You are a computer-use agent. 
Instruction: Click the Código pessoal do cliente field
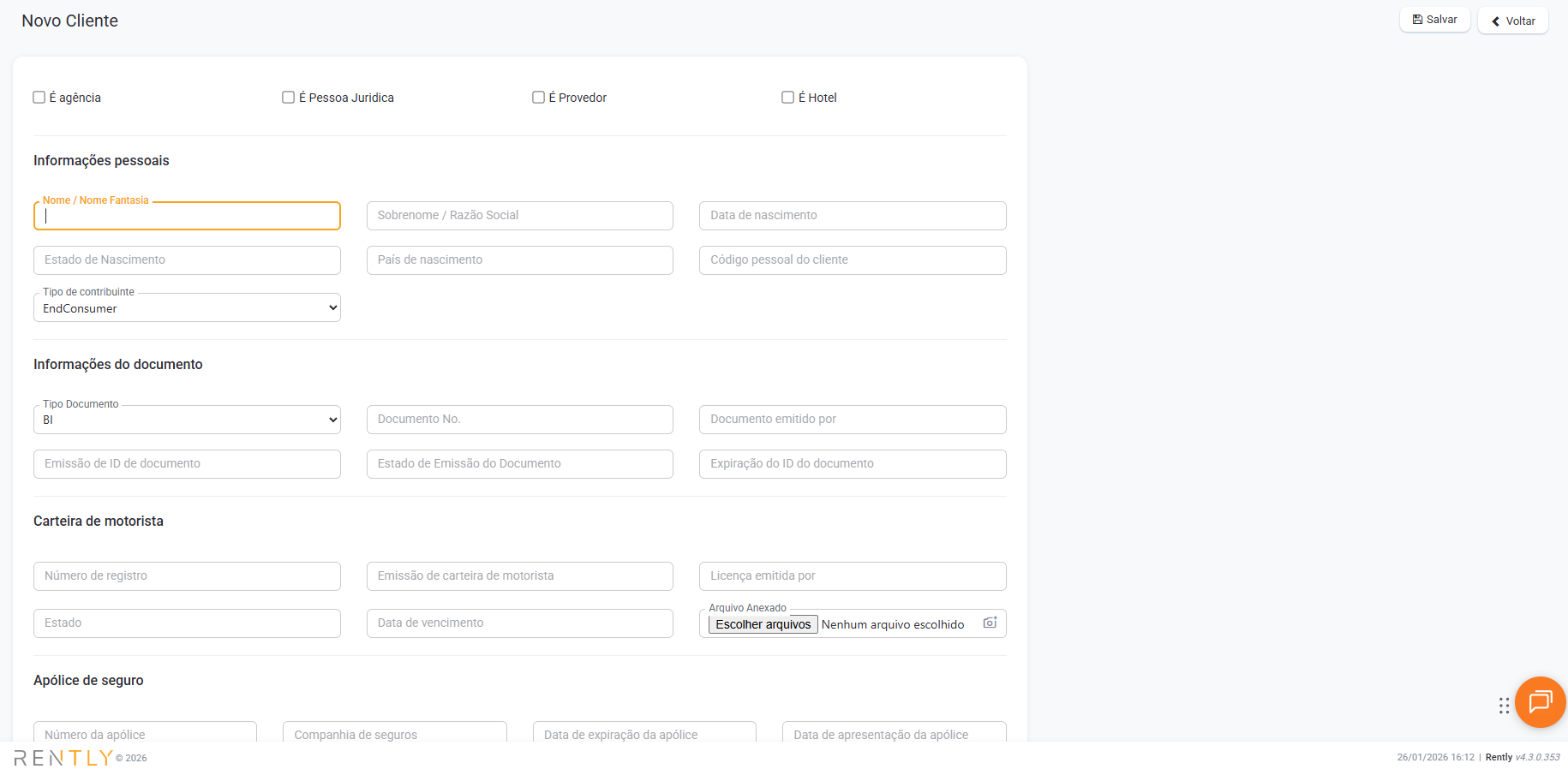click(x=852, y=260)
